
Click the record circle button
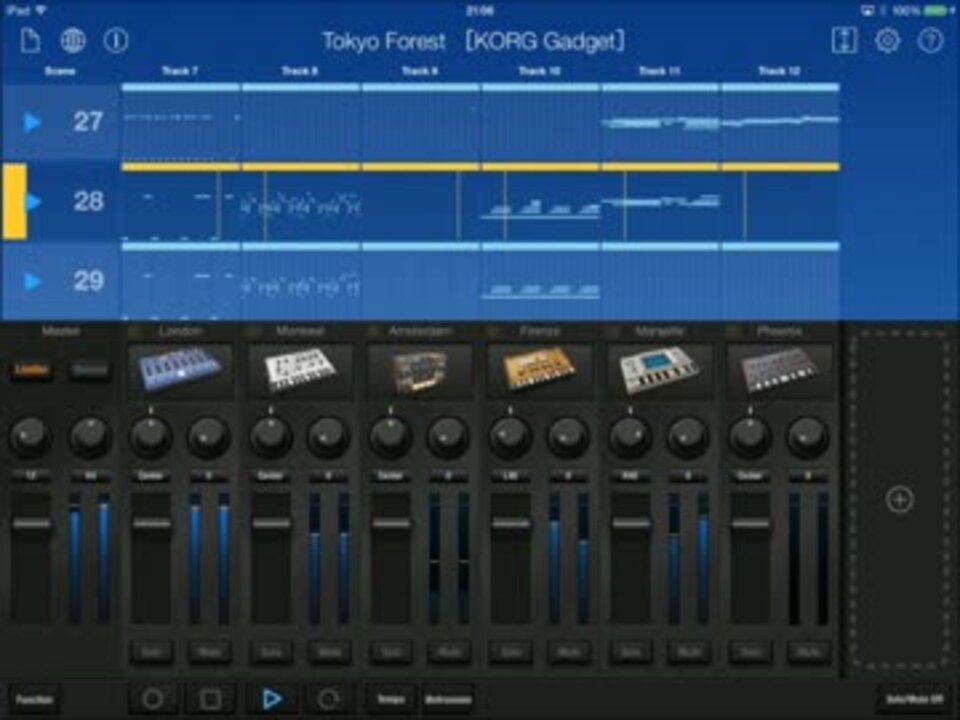pos(152,699)
